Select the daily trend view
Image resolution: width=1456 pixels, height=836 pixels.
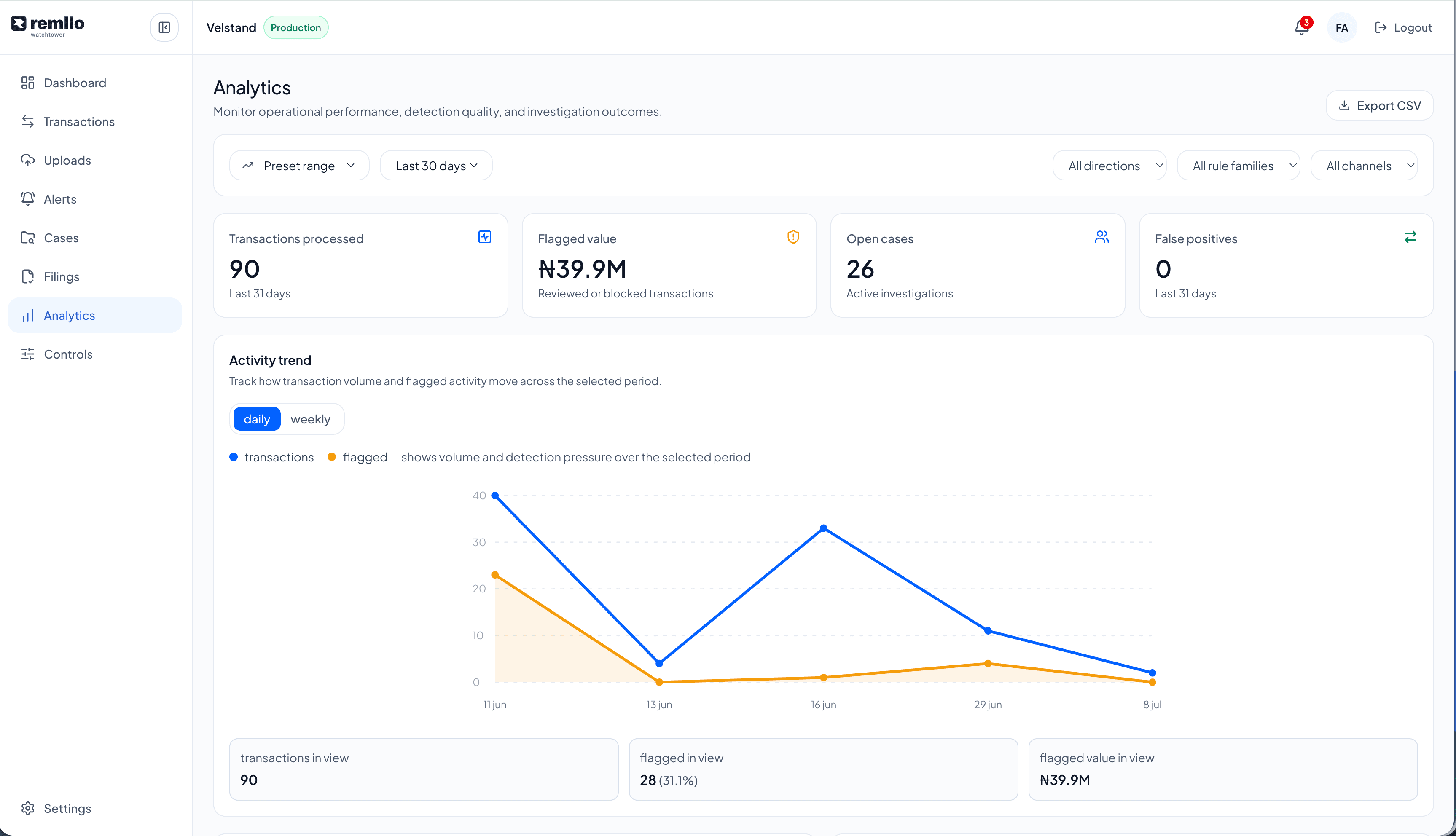click(257, 419)
